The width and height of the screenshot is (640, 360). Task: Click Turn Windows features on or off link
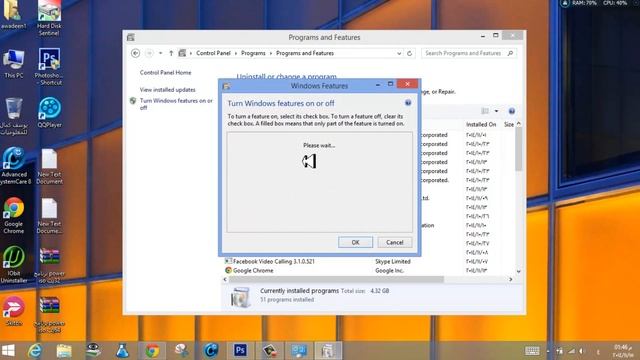pyautogui.click(x=176, y=104)
